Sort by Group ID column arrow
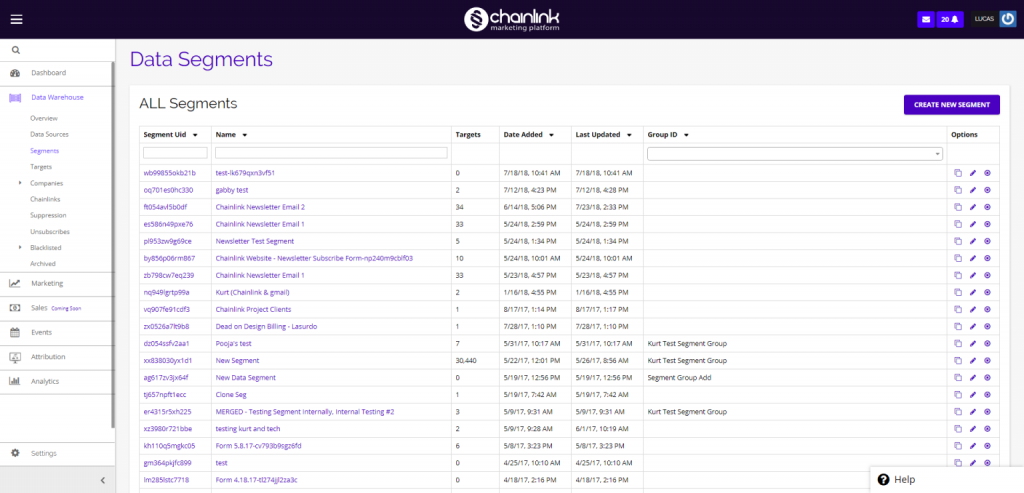The image size is (1024, 493). 686,135
